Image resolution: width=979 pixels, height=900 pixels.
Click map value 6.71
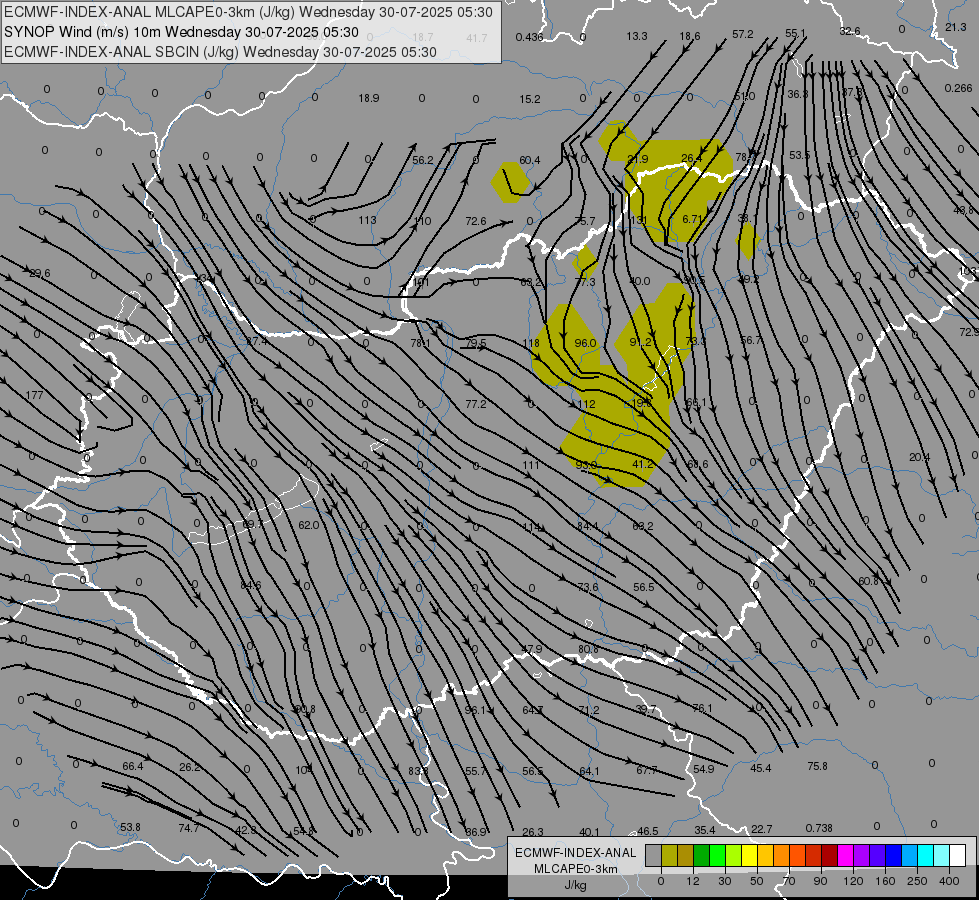(x=692, y=219)
